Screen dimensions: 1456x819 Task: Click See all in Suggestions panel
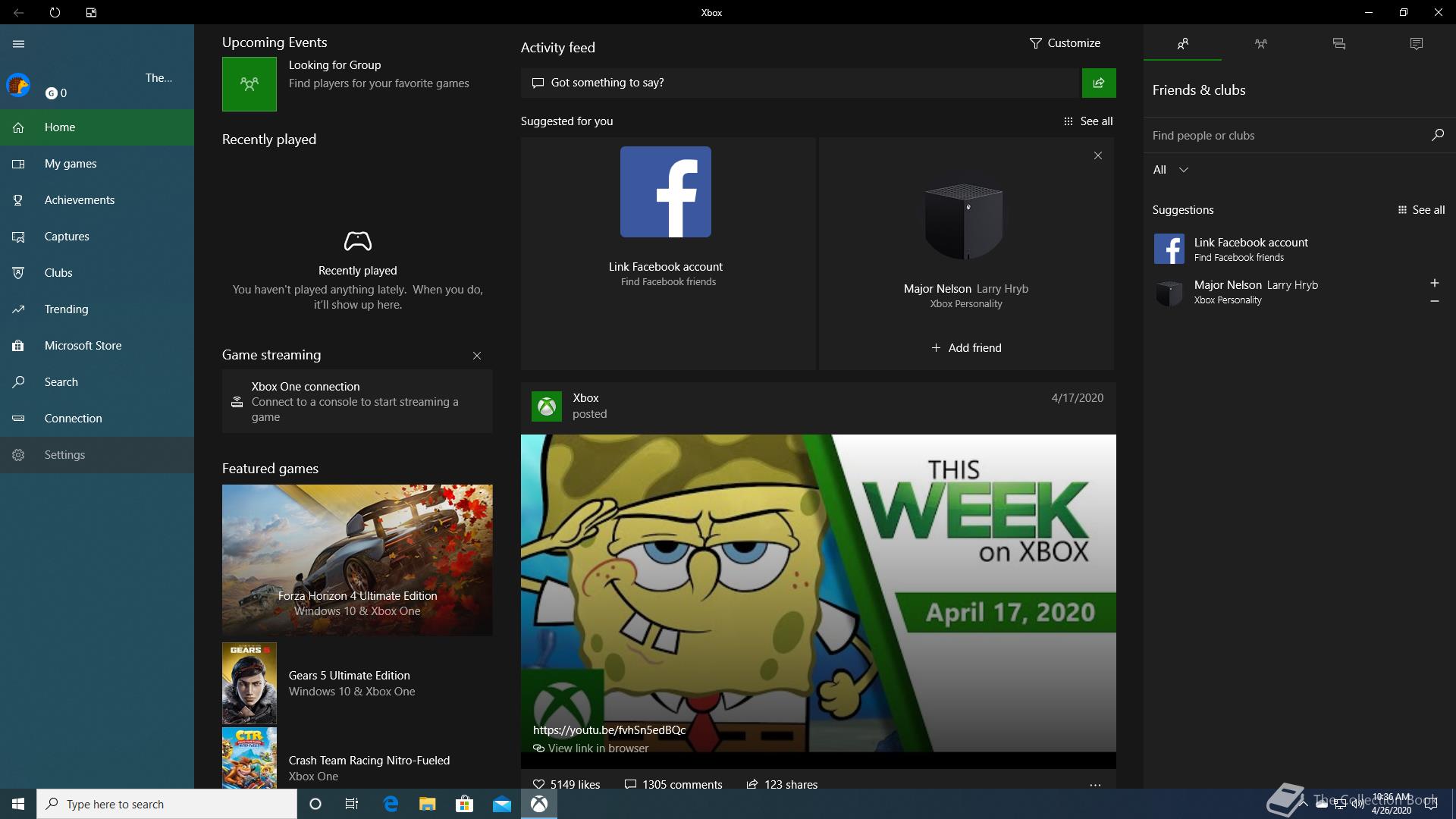coord(1421,210)
